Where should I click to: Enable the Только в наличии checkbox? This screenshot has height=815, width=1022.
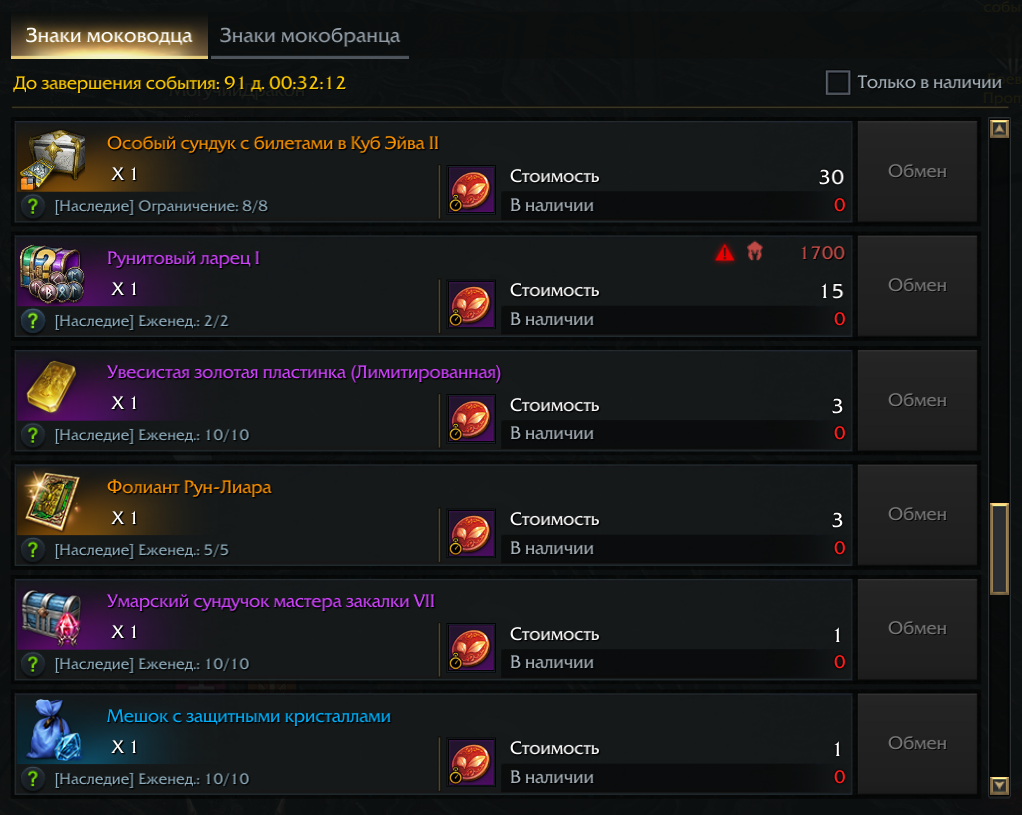coord(838,83)
